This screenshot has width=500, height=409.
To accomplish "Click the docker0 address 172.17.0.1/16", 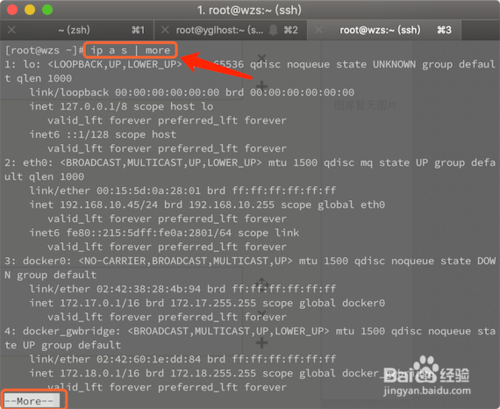I will [x=99, y=303].
